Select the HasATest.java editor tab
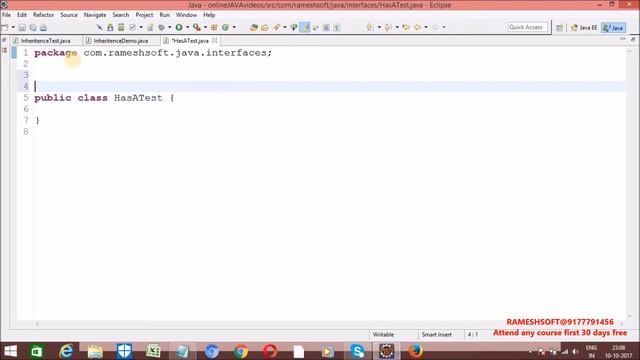 [190, 41]
